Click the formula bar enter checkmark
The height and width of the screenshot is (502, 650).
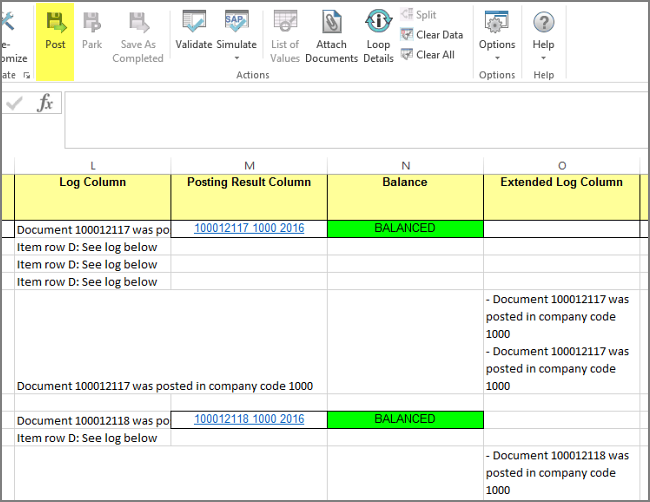coord(15,103)
